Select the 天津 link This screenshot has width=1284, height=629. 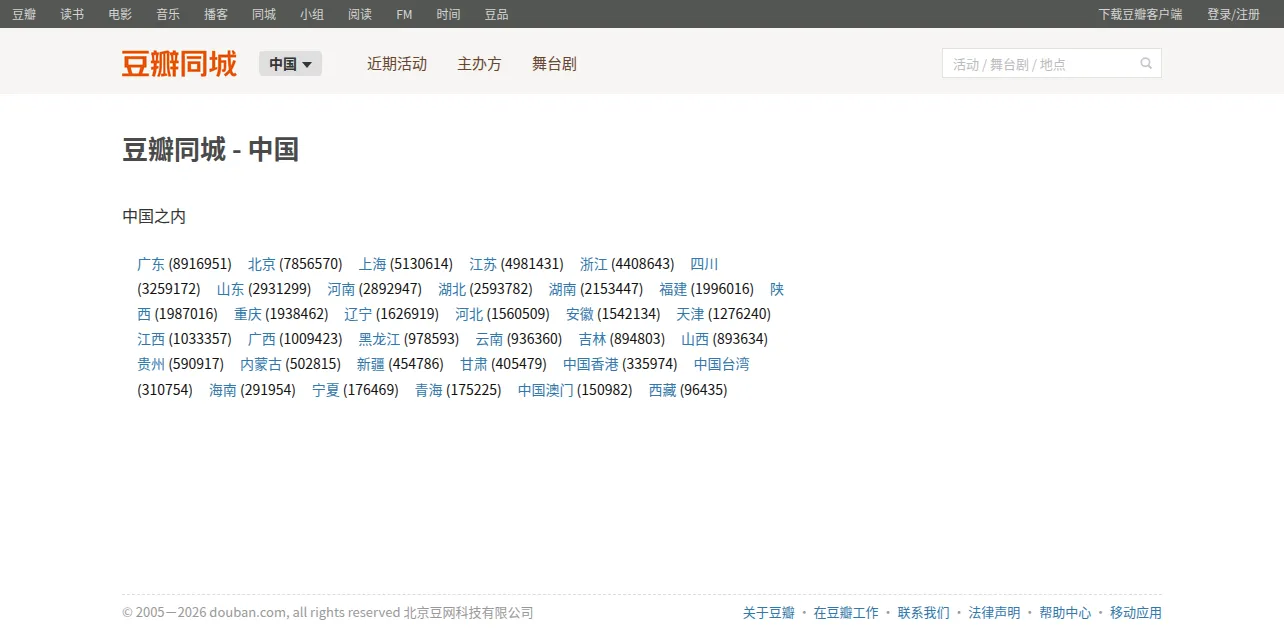(x=690, y=314)
